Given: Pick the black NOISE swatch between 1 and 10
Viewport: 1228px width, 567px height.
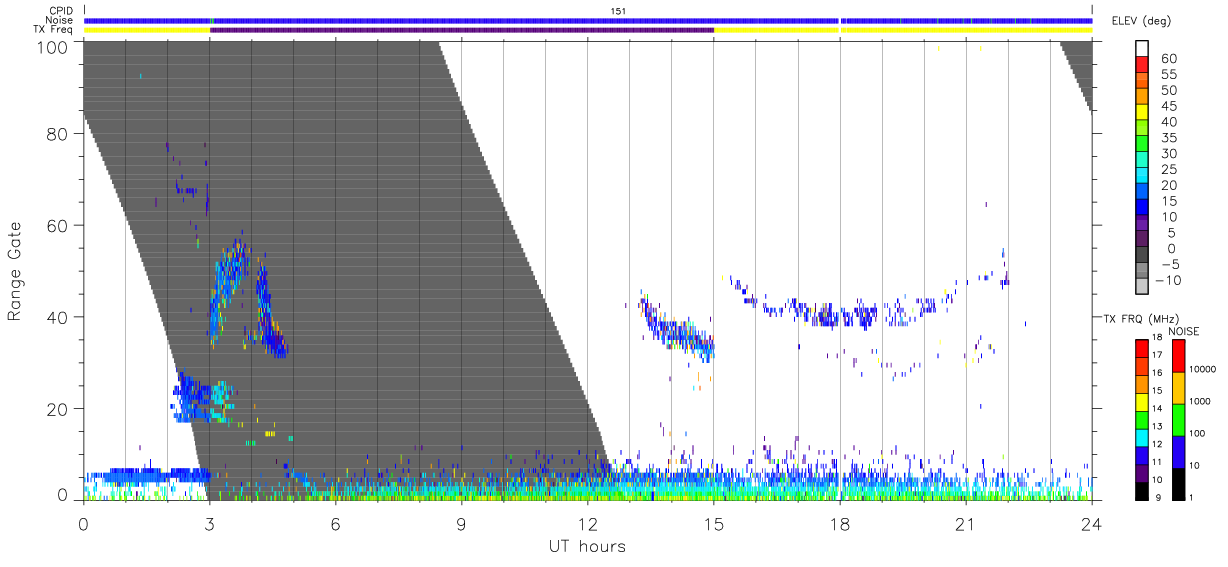Looking at the screenshot, I should click(1179, 483).
